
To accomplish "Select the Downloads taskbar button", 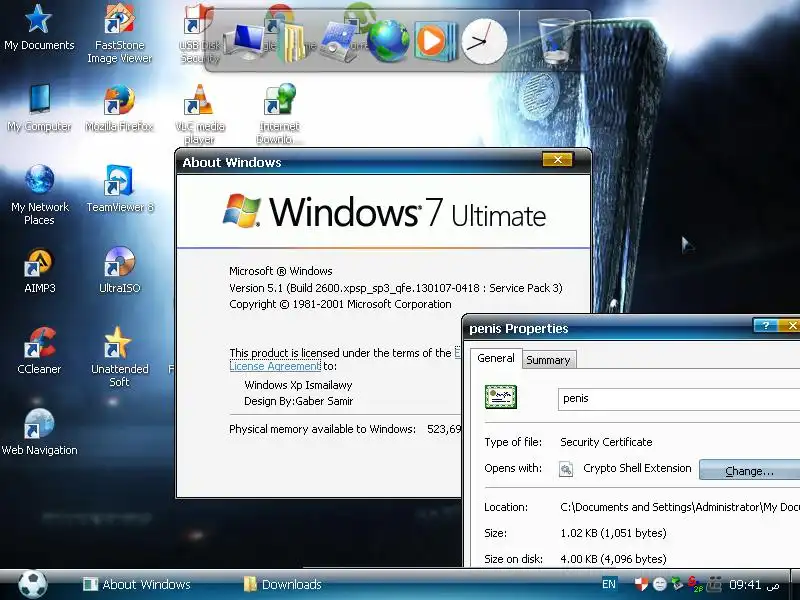I will (x=283, y=584).
